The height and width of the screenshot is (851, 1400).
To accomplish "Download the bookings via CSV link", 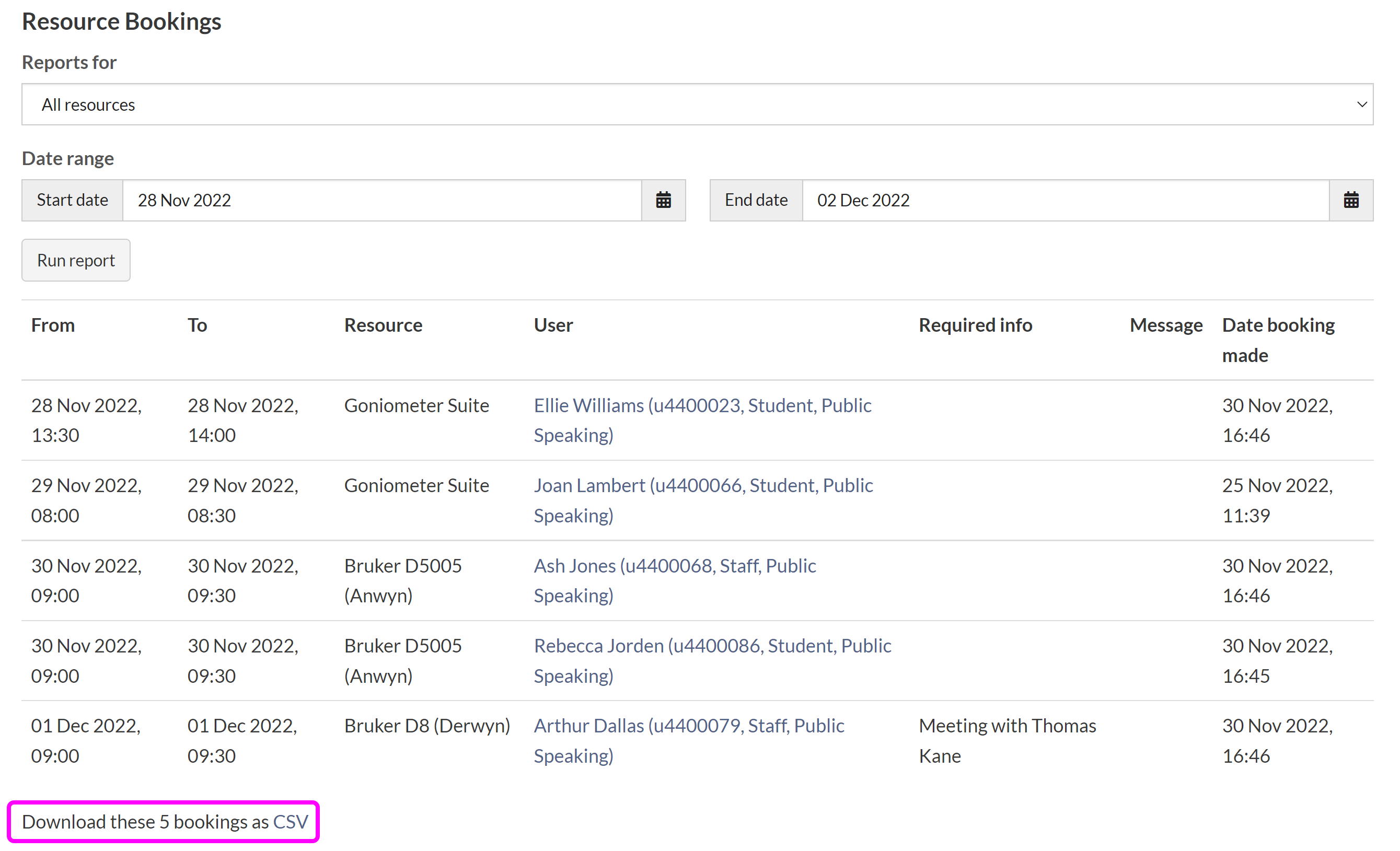I will click(x=291, y=822).
